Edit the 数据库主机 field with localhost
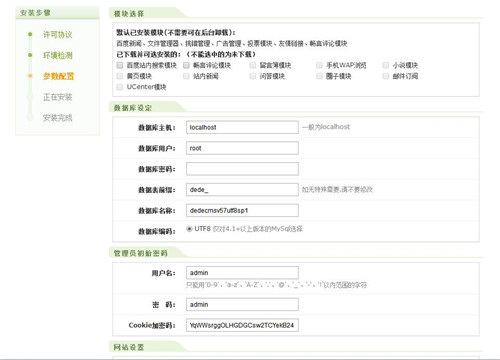The width and height of the screenshot is (500, 360). [242, 127]
